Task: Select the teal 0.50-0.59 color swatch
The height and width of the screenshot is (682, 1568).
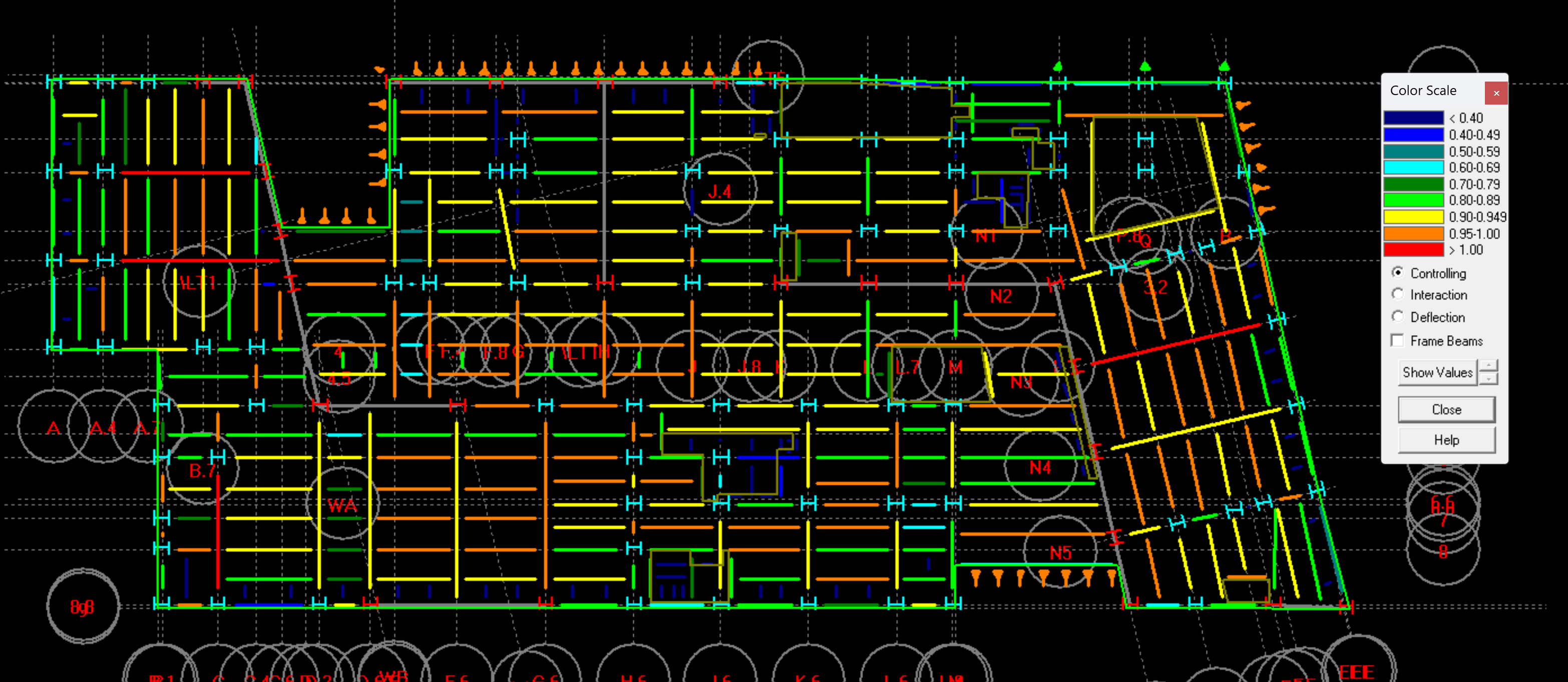Action: tap(1413, 151)
